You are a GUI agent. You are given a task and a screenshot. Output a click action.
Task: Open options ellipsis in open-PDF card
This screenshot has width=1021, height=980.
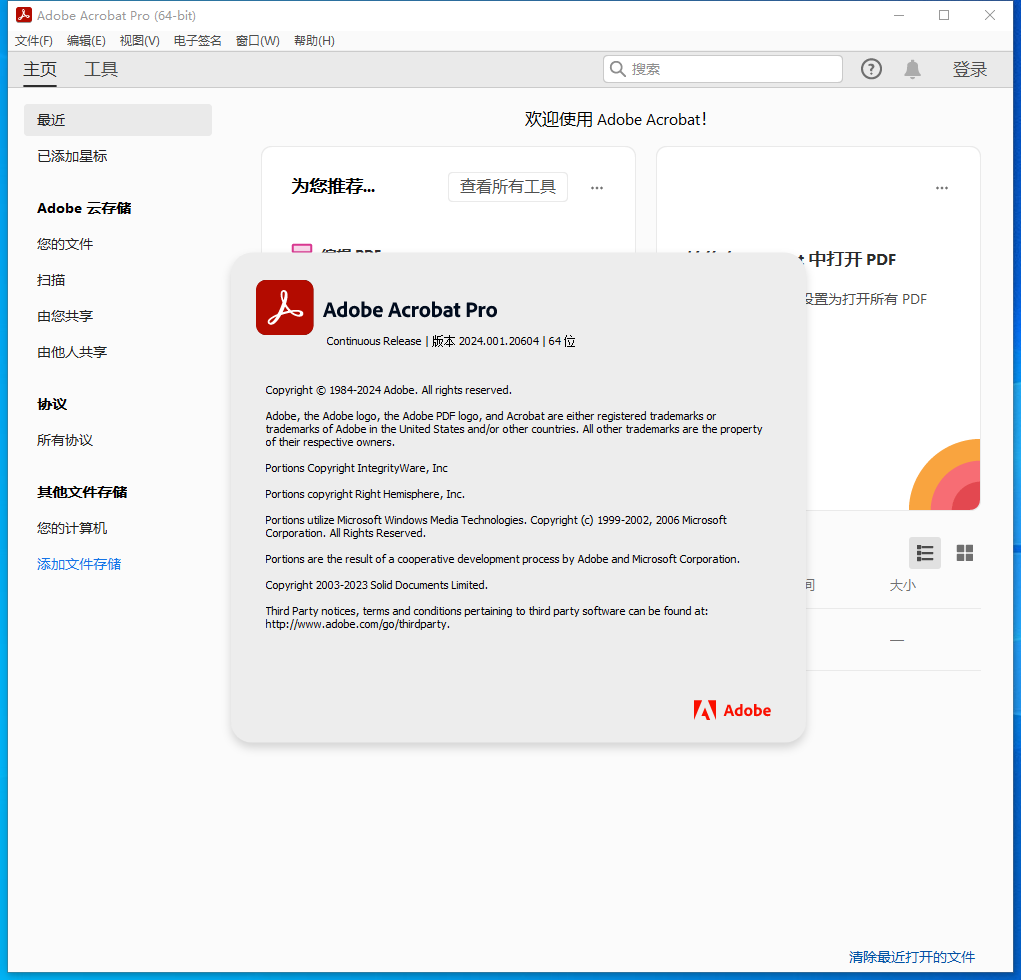(942, 188)
